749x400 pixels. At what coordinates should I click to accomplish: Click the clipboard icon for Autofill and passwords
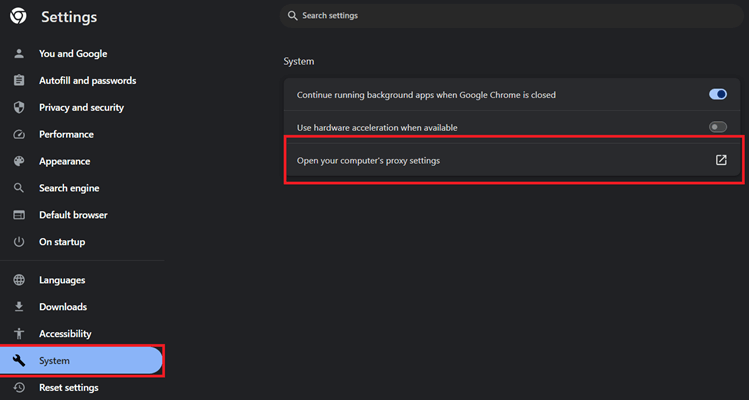coord(18,81)
